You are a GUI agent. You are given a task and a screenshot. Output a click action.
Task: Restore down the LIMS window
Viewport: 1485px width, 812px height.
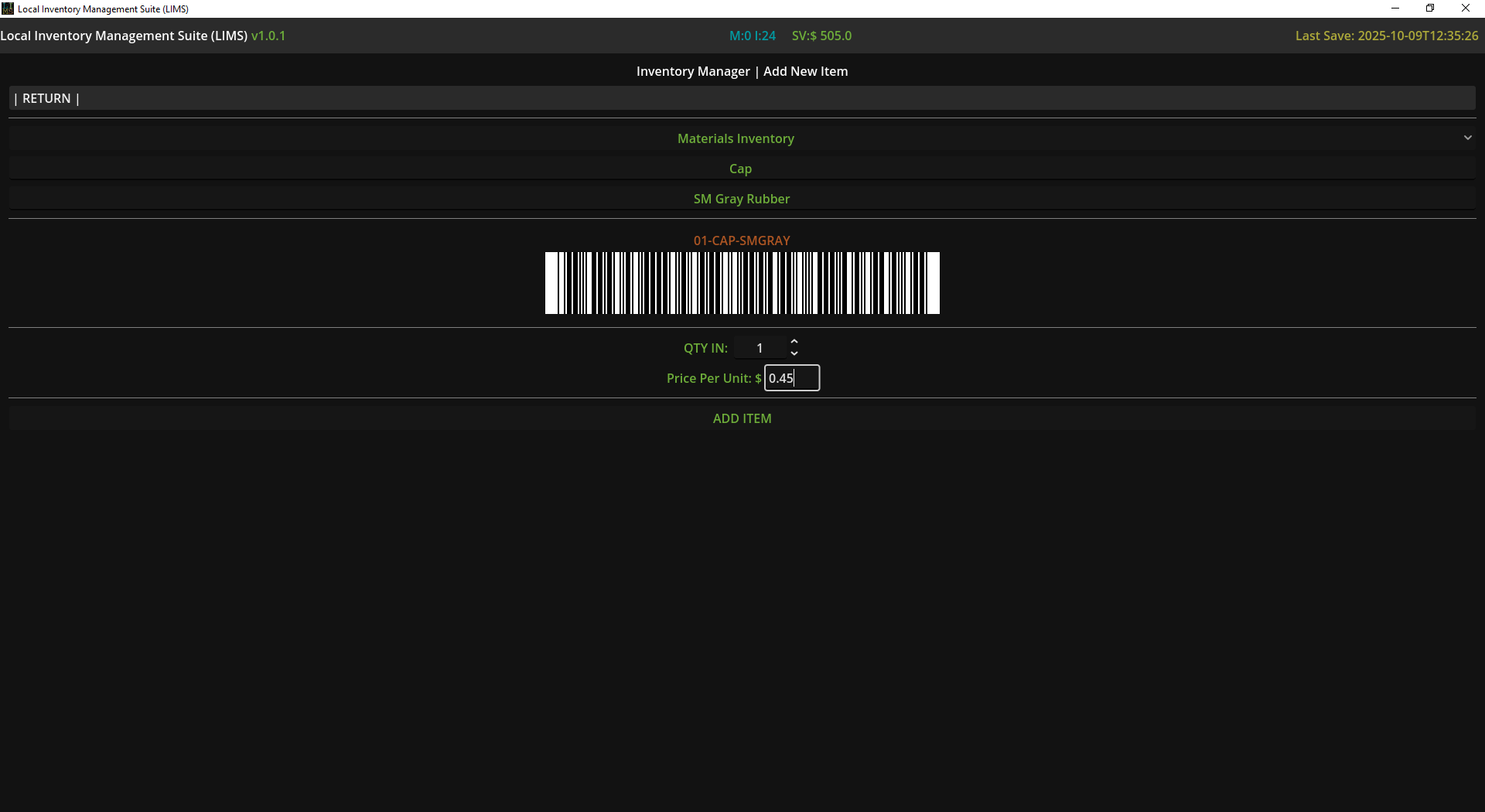click(1430, 9)
